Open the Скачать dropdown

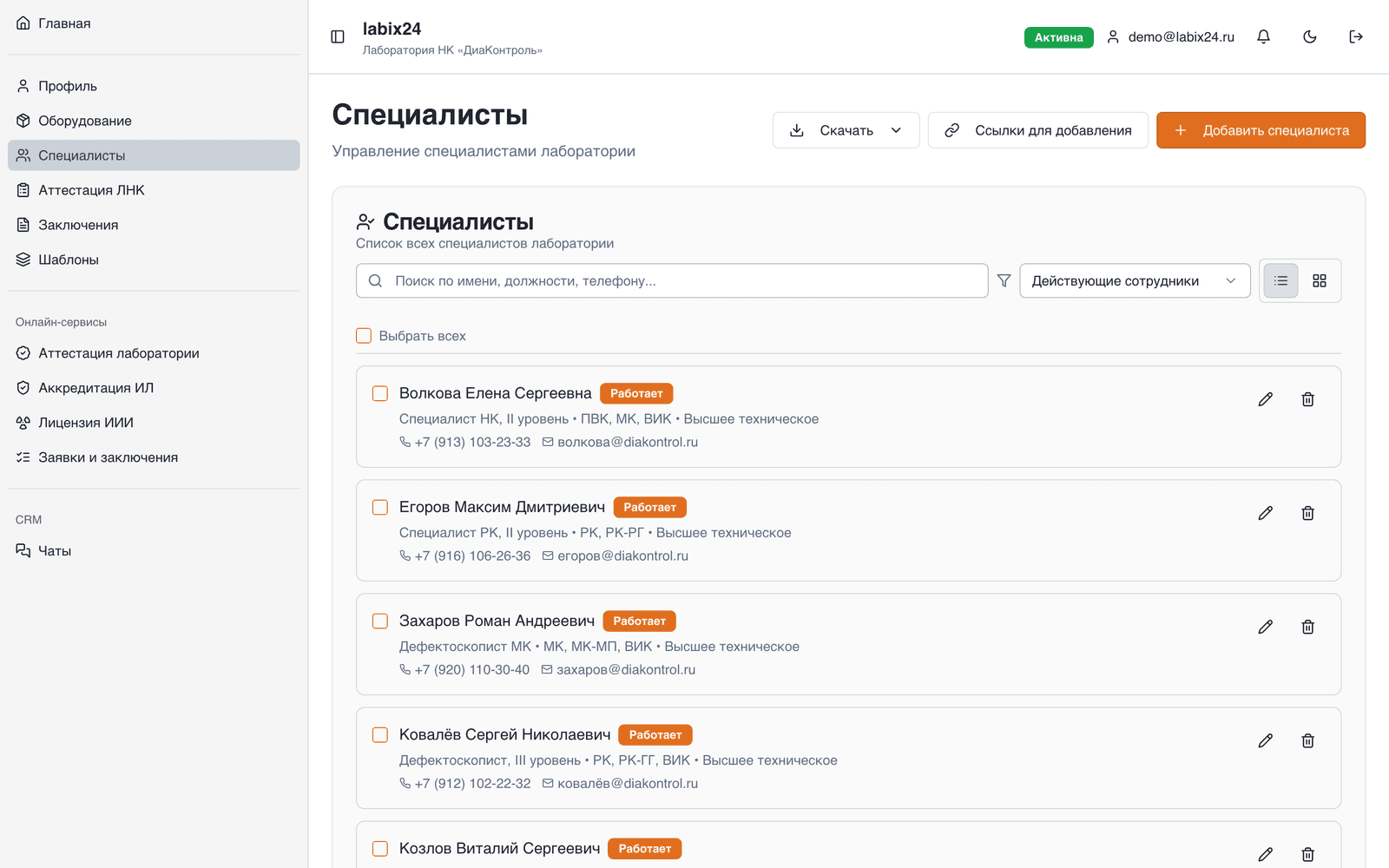[x=846, y=130]
